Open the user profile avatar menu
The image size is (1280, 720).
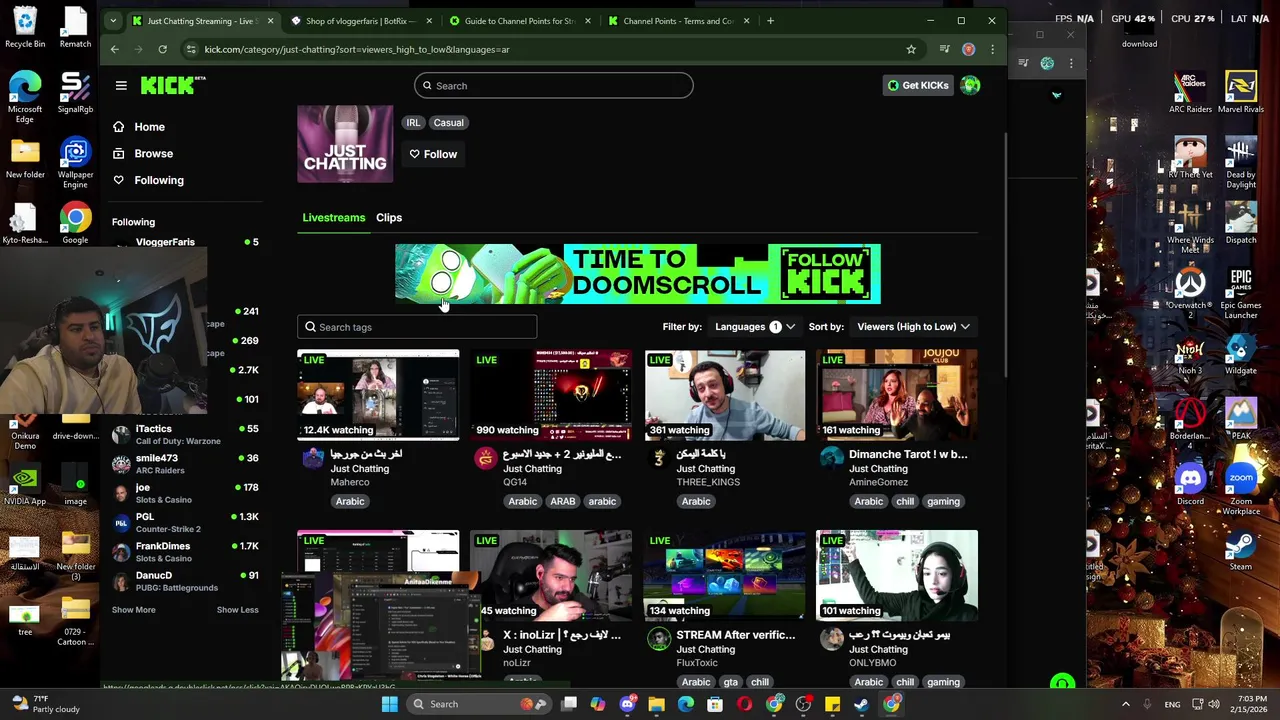tap(970, 86)
